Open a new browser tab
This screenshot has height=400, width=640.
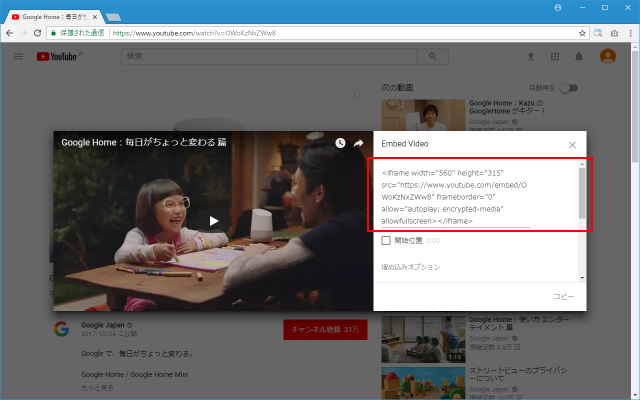(x=113, y=17)
